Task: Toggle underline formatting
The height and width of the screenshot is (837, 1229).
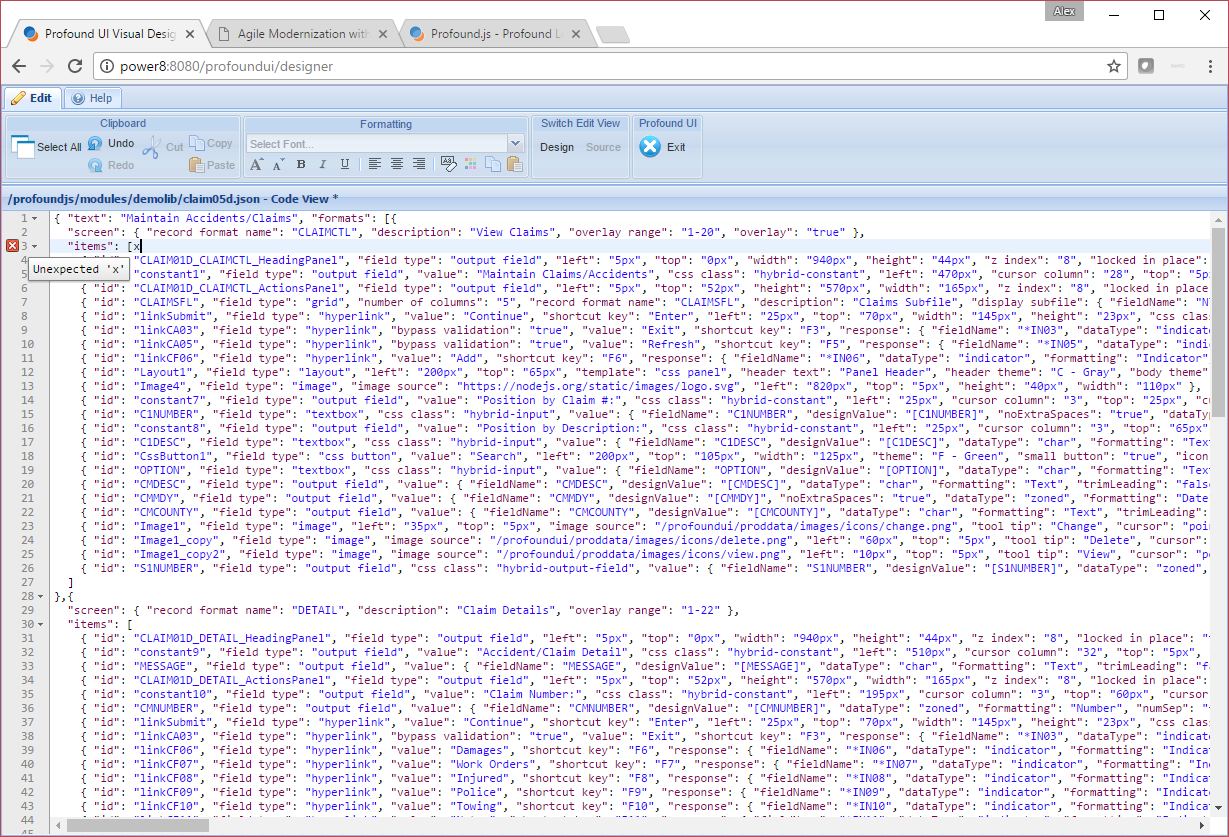Action: (345, 164)
